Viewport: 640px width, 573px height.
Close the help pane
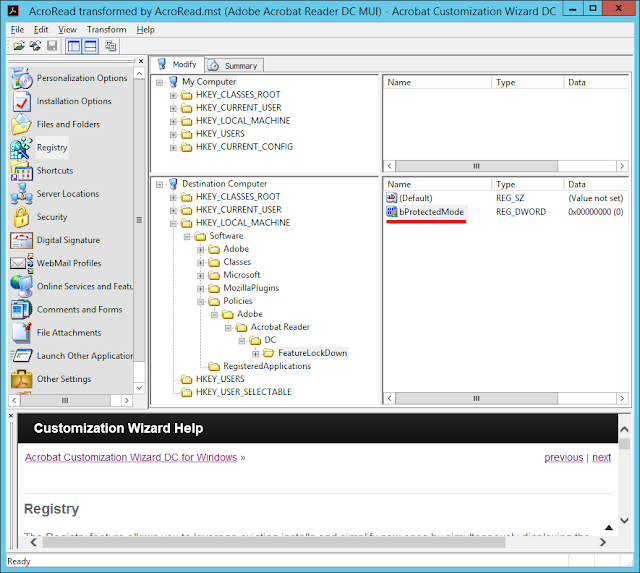(11, 416)
